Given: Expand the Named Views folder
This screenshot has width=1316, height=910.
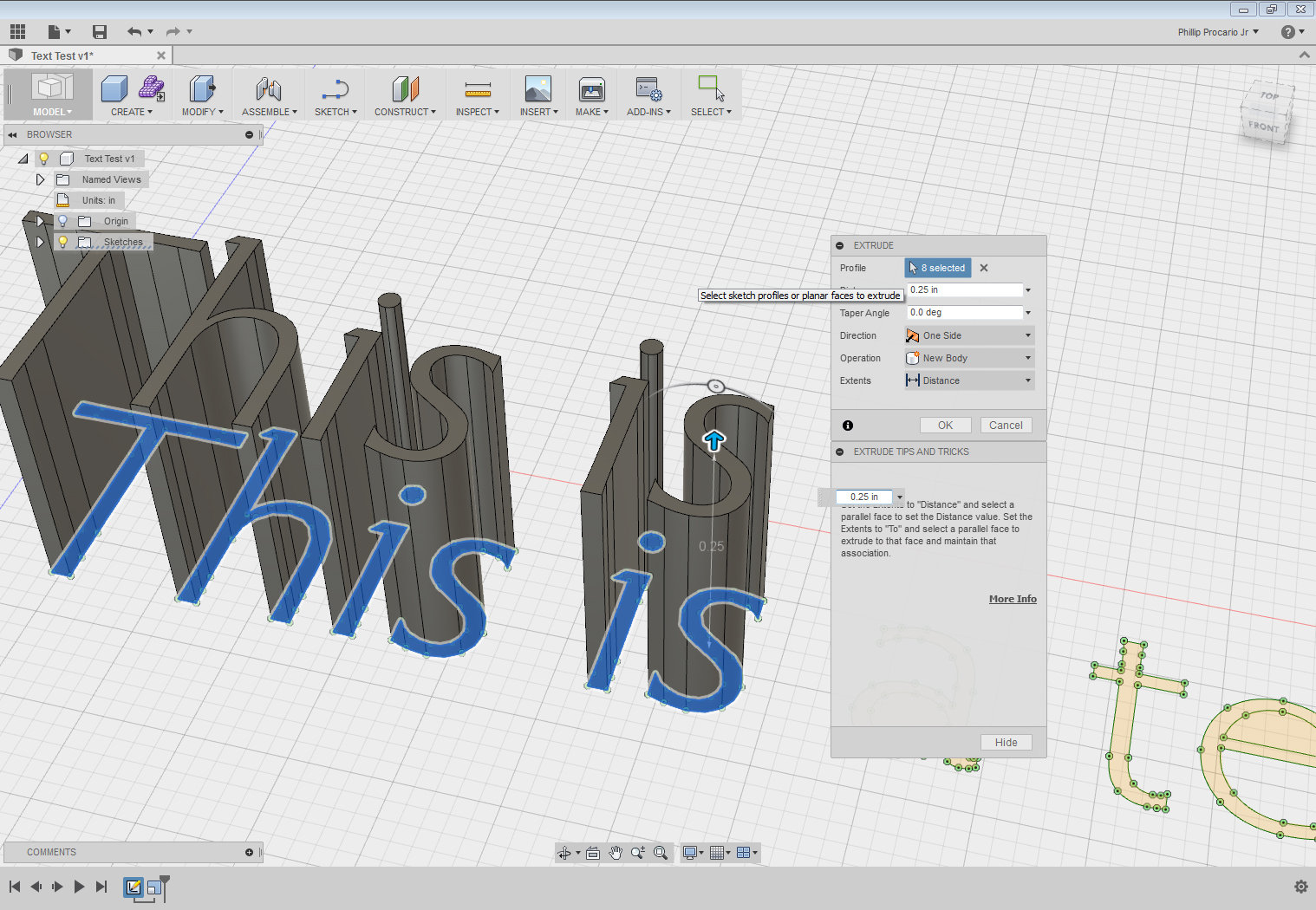Looking at the screenshot, I should tap(40, 179).
